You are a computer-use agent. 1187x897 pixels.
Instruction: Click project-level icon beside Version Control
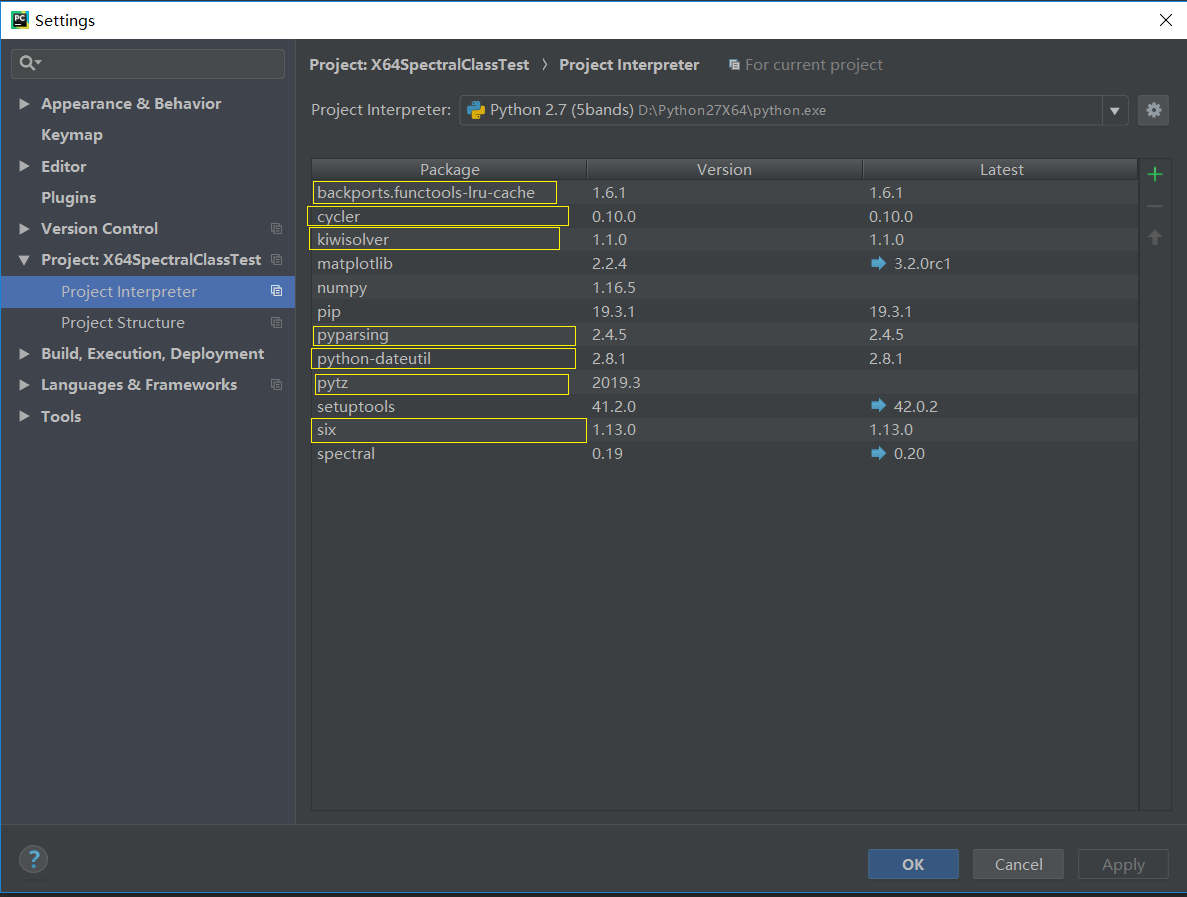276,229
